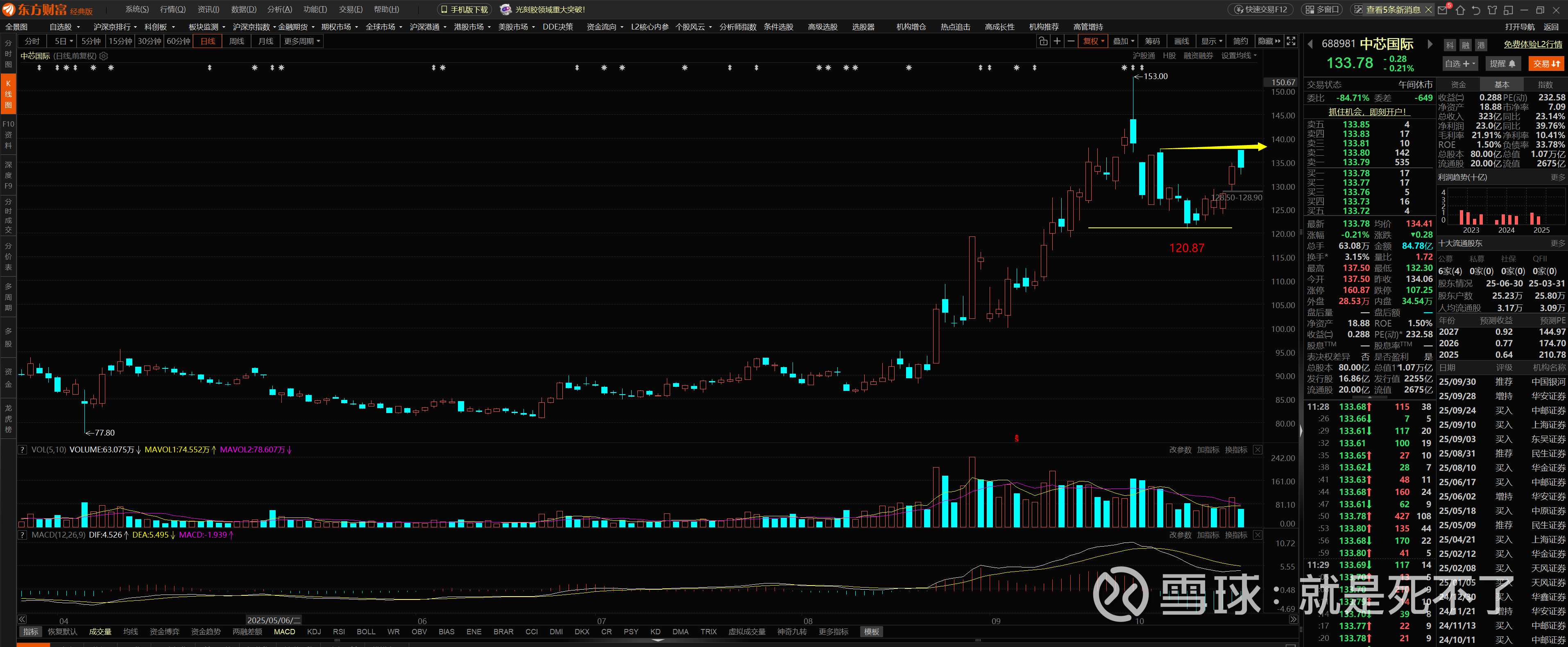1568x647 pixels.
Task: Click the lock icon on the chart toolbar
Action: click(x=1043, y=41)
